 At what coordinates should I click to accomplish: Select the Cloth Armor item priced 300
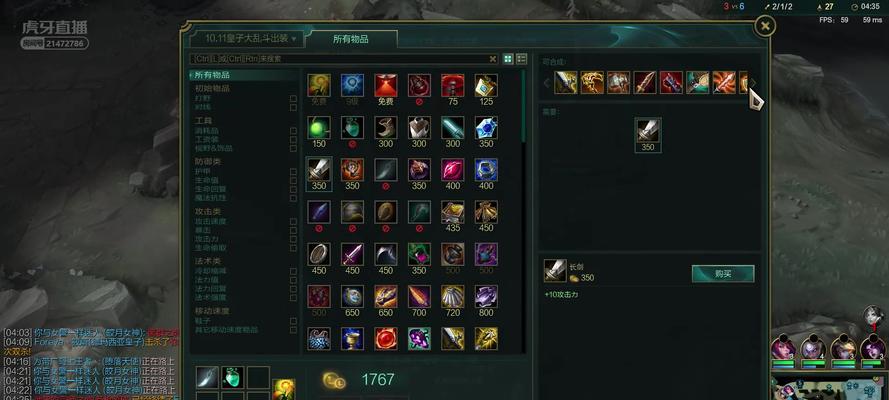pos(419,127)
